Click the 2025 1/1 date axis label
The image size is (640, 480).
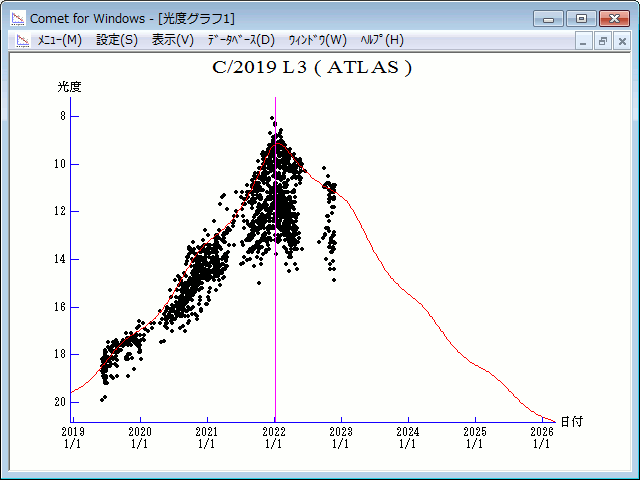click(x=475, y=437)
